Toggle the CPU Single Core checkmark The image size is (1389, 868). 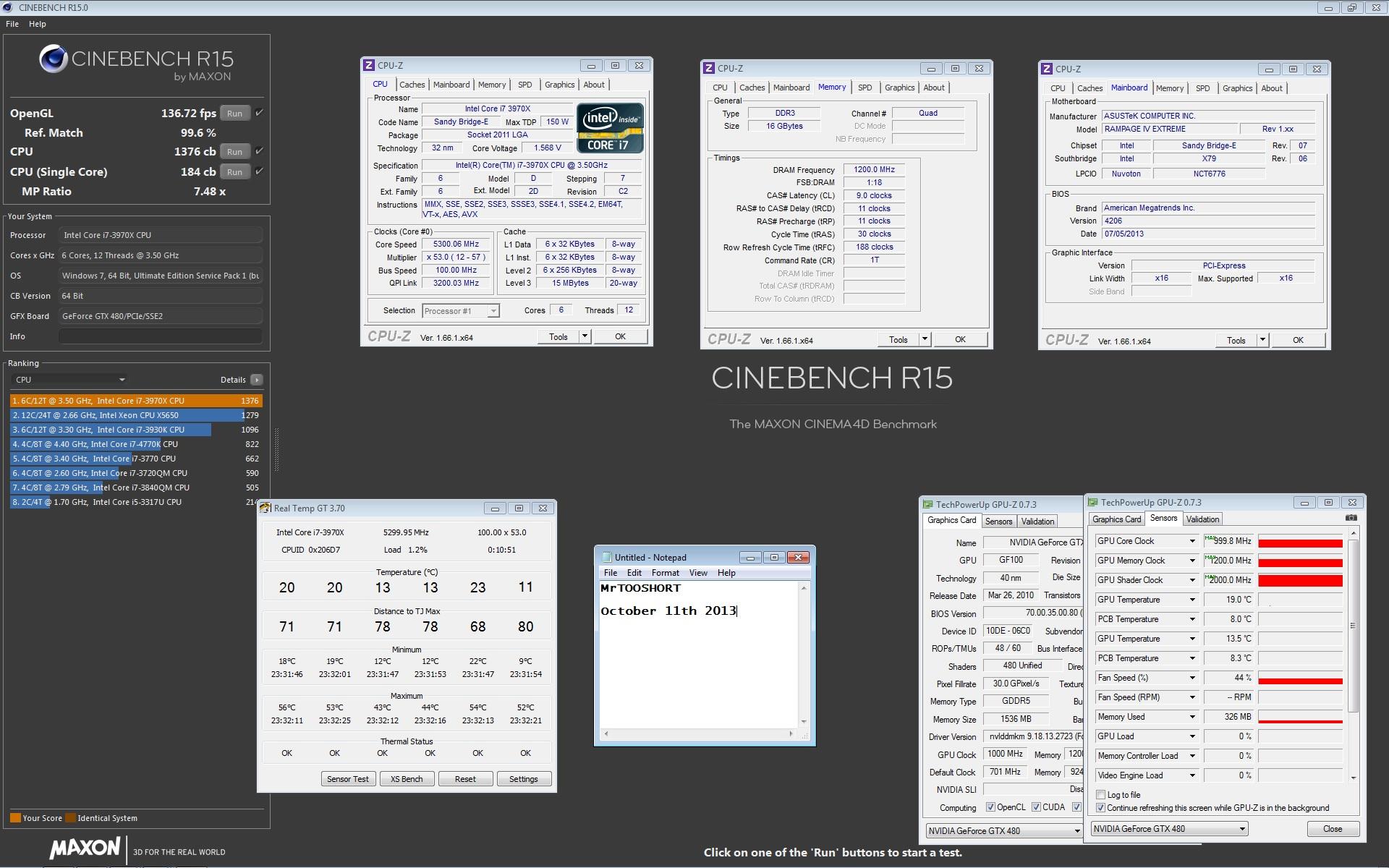259,171
